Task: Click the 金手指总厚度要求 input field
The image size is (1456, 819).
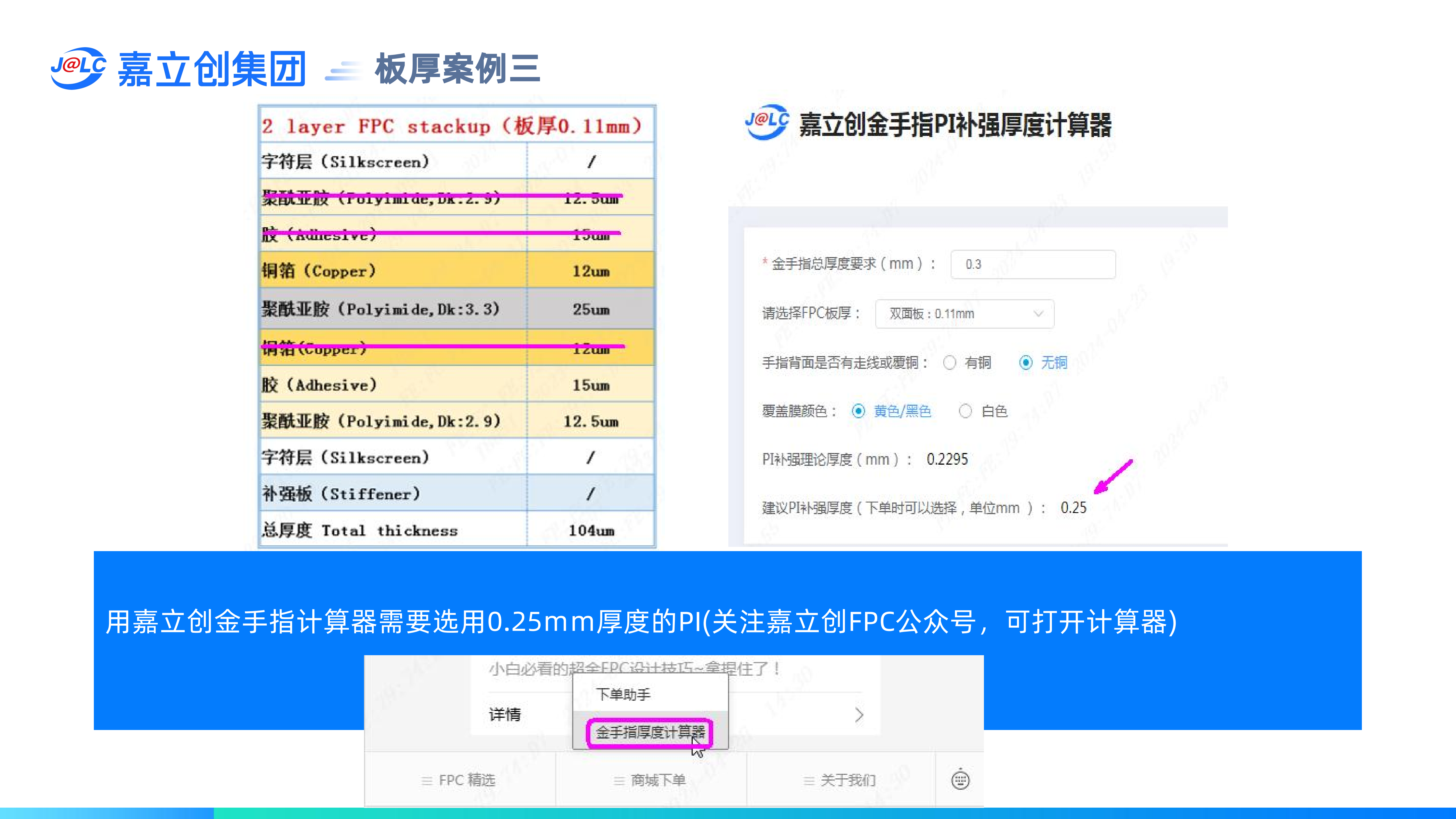Action: click(1033, 264)
